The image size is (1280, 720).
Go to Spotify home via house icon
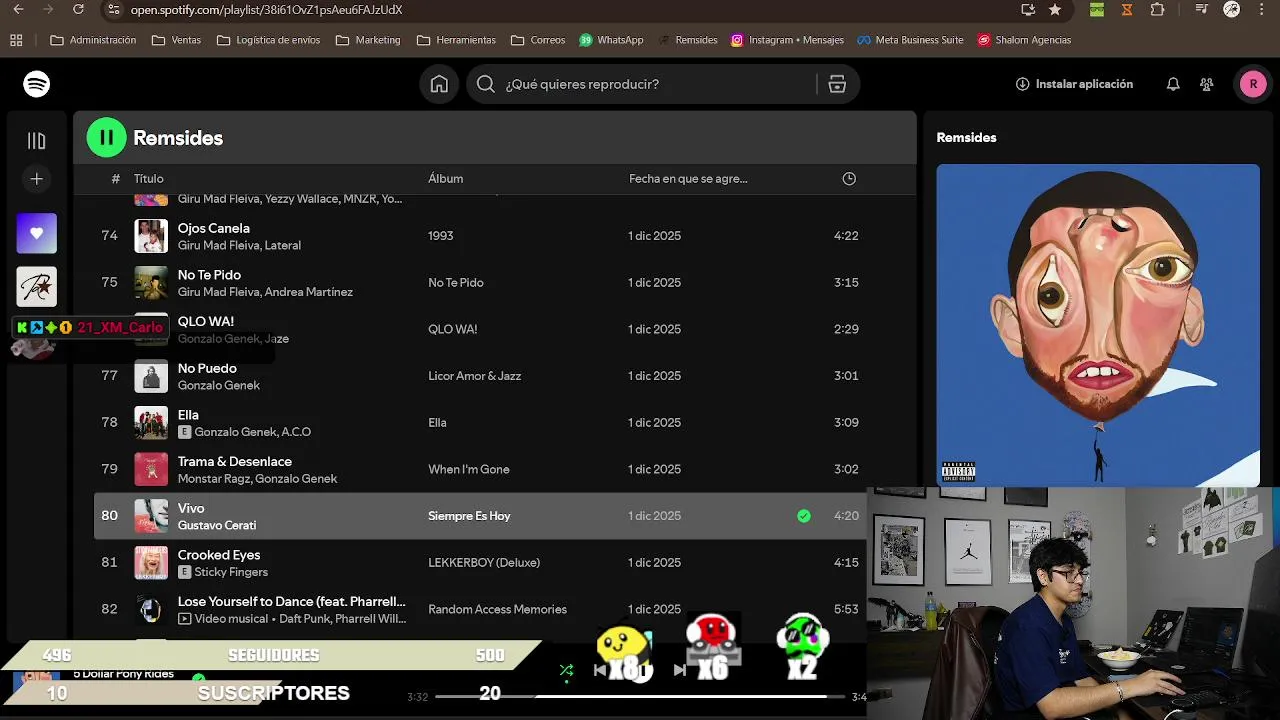click(439, 84)
